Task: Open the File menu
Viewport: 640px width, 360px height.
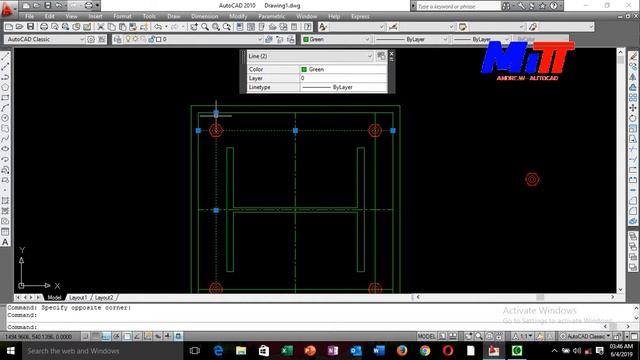Action: 29,16
